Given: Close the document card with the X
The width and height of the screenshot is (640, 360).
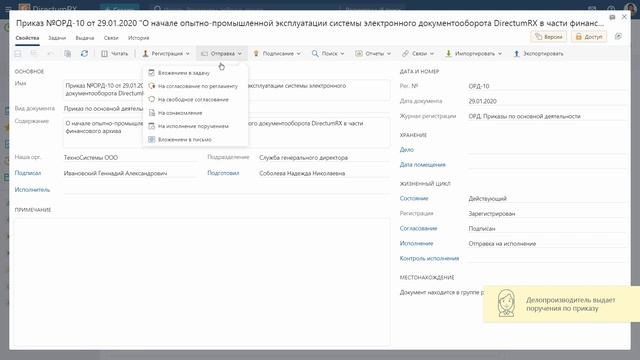Looking at the screenshot, I should click(x=624, y=17).
